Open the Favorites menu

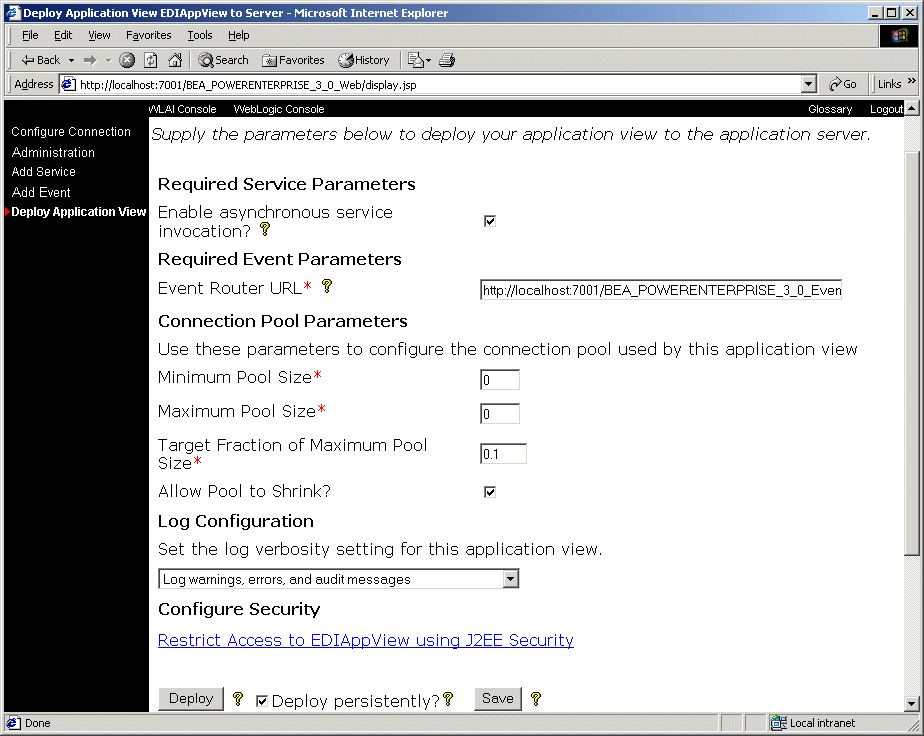coord(148,35)
